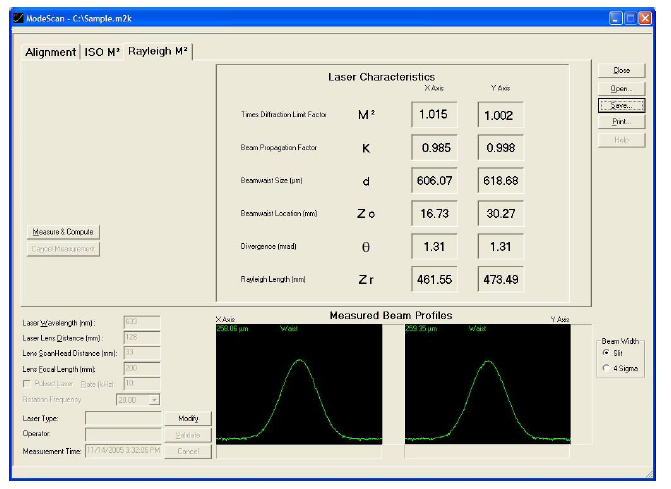Start Measure & Compute

[x=63, y=232]
